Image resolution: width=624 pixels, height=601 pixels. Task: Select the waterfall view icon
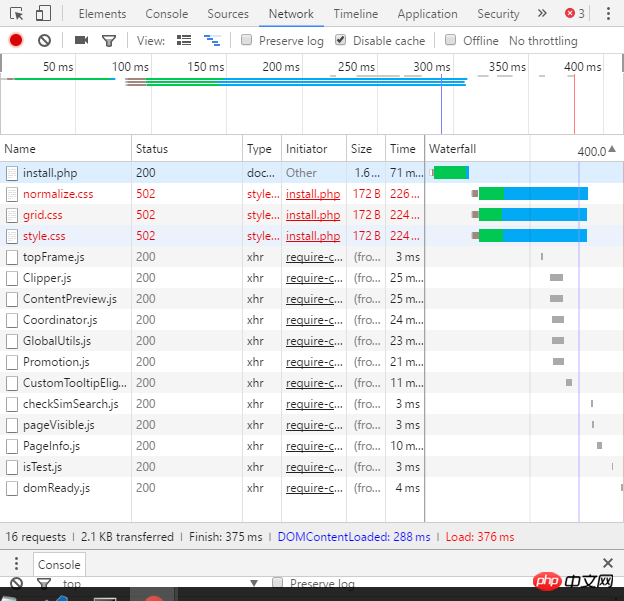[x=211, y=40]
